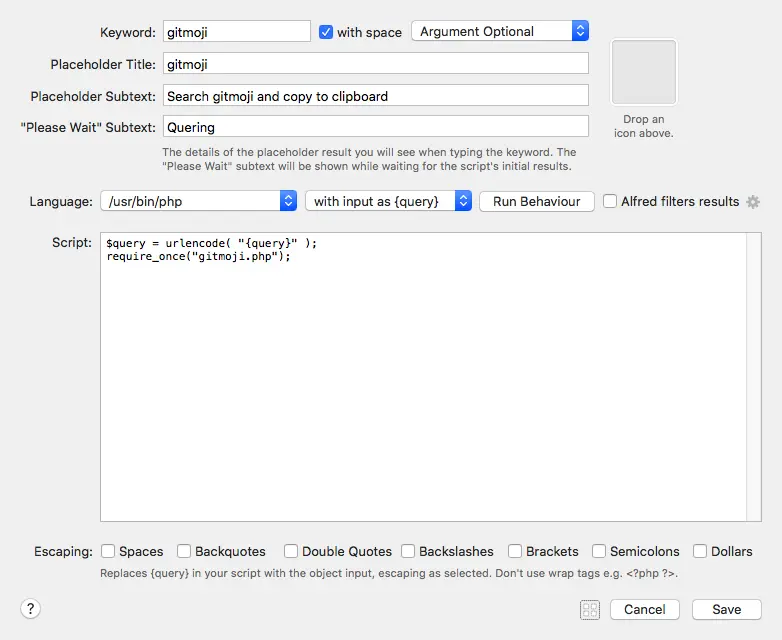Viewport: 782px width, 640px height.
Task: Enable Semicolons escaping
Action: (599, 551)
